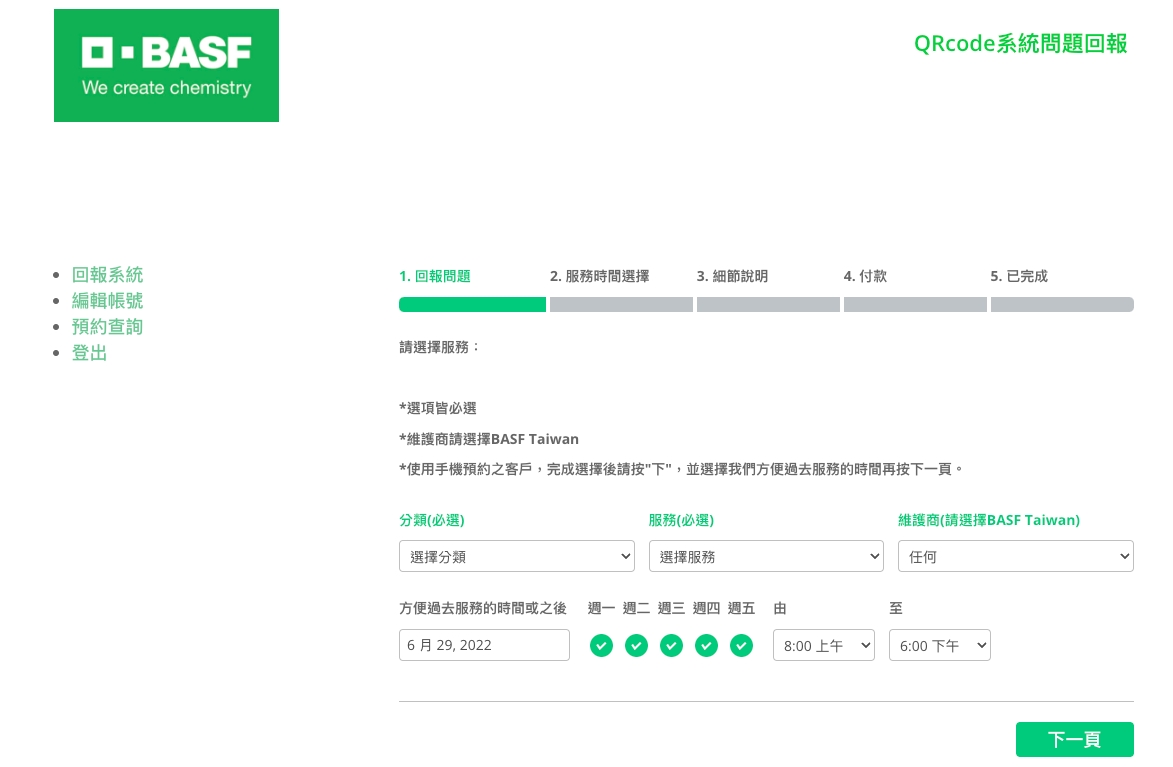Image resolution: width=1173 pixels, height=767 pixels.
Task: Click the 登出 logout link
Action: point(89,353)
